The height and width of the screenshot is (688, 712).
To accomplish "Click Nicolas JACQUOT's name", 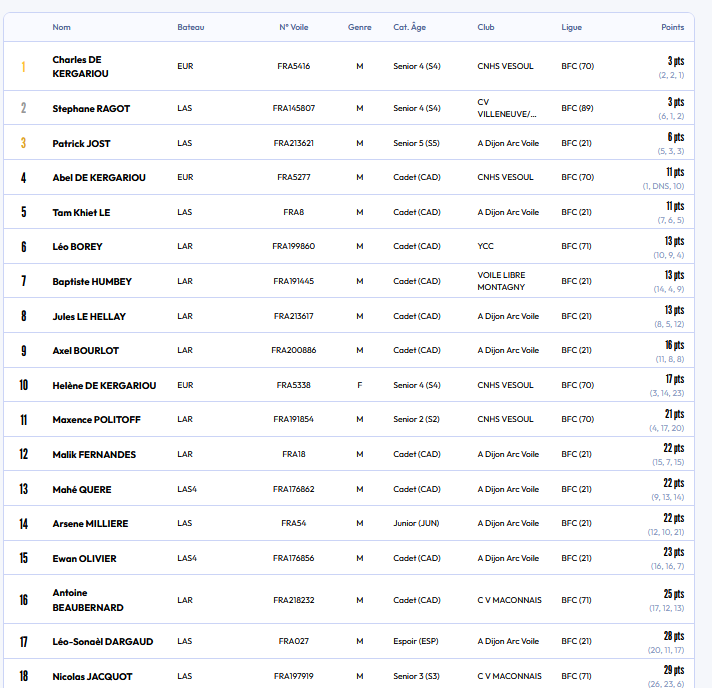I will (x=92, y=677).
